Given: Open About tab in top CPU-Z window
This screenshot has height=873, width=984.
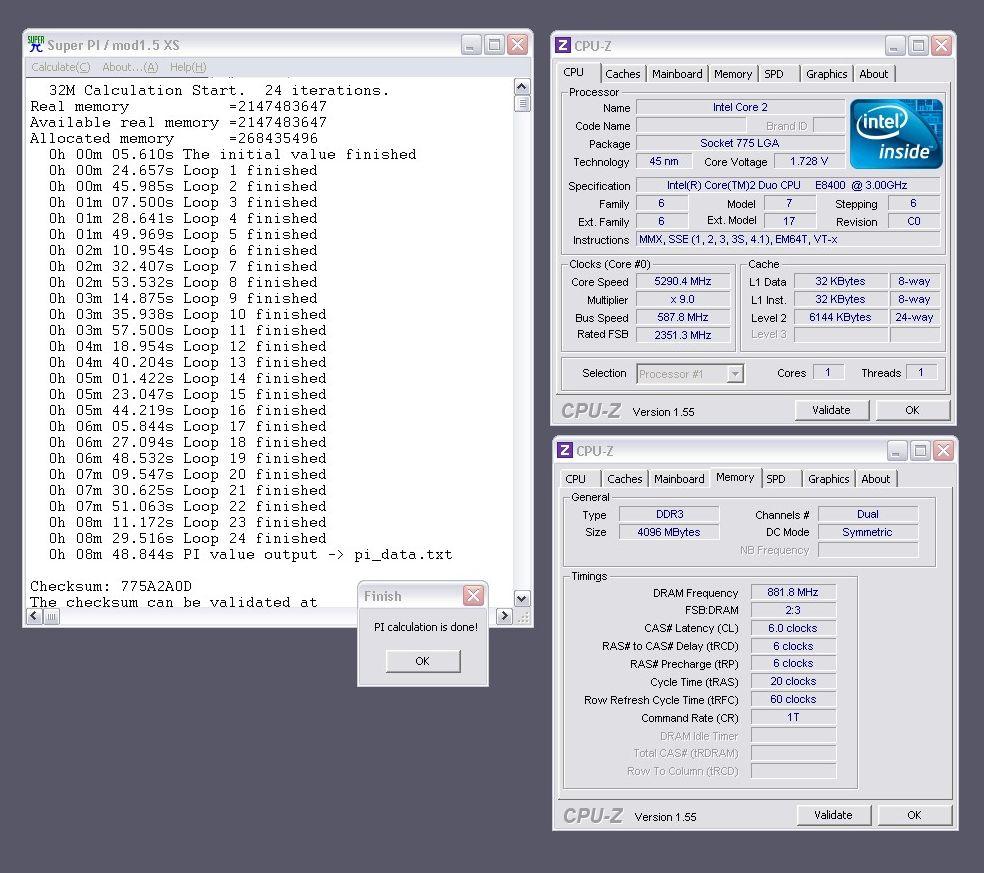Looking at the screenshot, I should pos(874,74).
